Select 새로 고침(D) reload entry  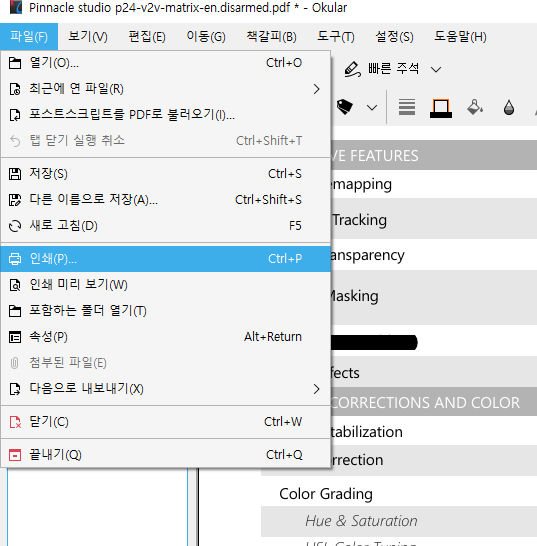(x=165, y=226)
